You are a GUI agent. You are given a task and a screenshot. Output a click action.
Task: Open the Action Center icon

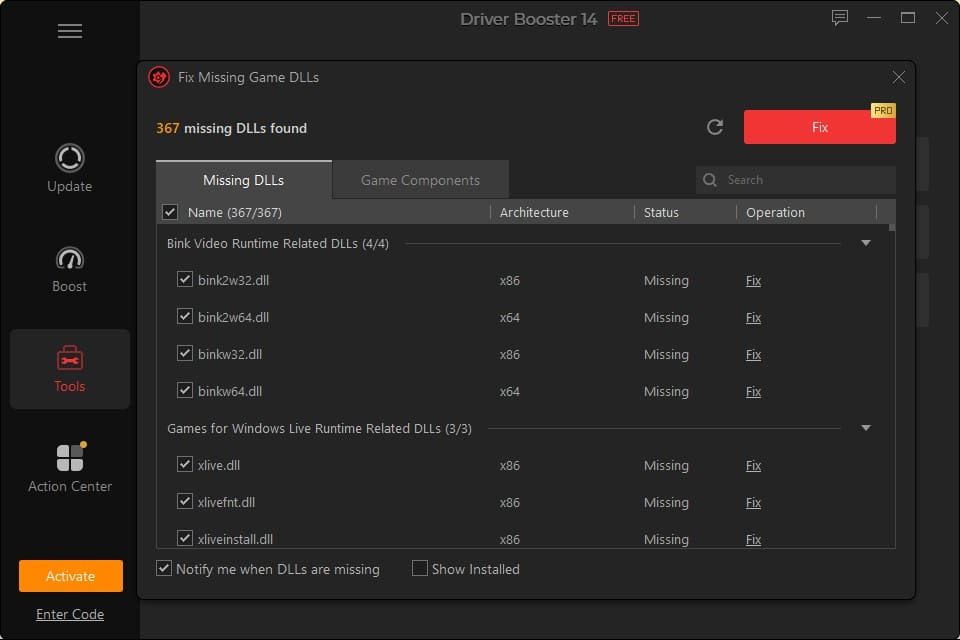(70, 457)
